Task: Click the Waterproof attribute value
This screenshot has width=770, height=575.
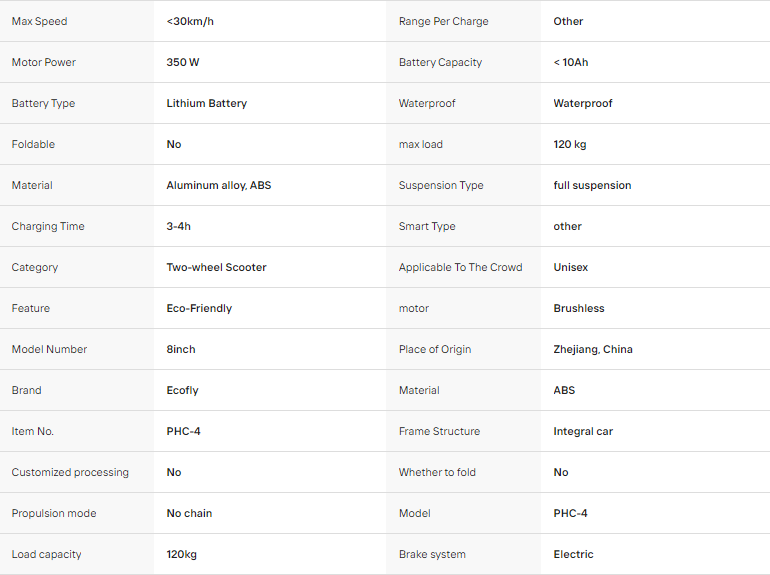Action: (x=583, y=103)
